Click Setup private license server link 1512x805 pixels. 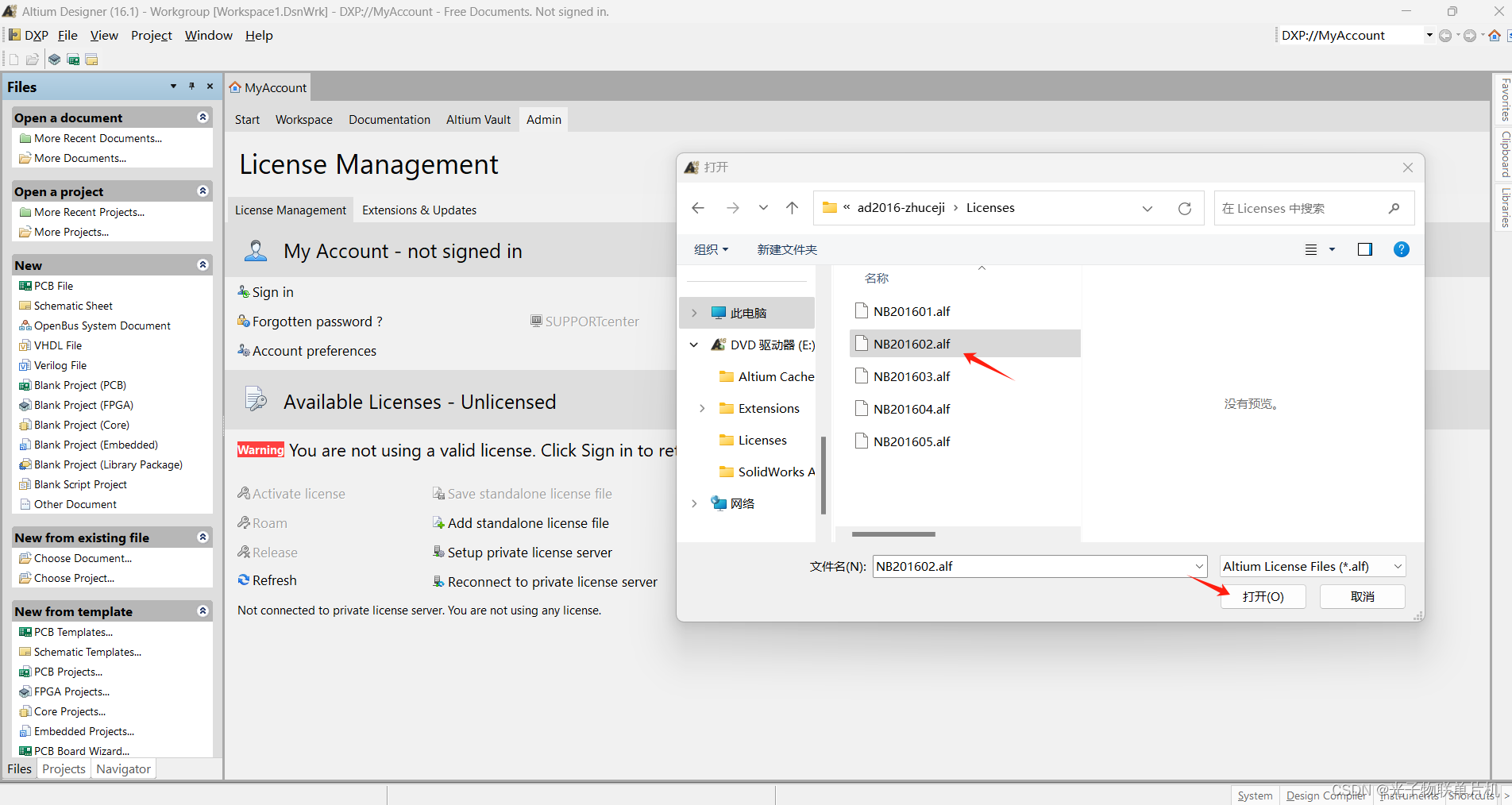(x=529, y=553)
